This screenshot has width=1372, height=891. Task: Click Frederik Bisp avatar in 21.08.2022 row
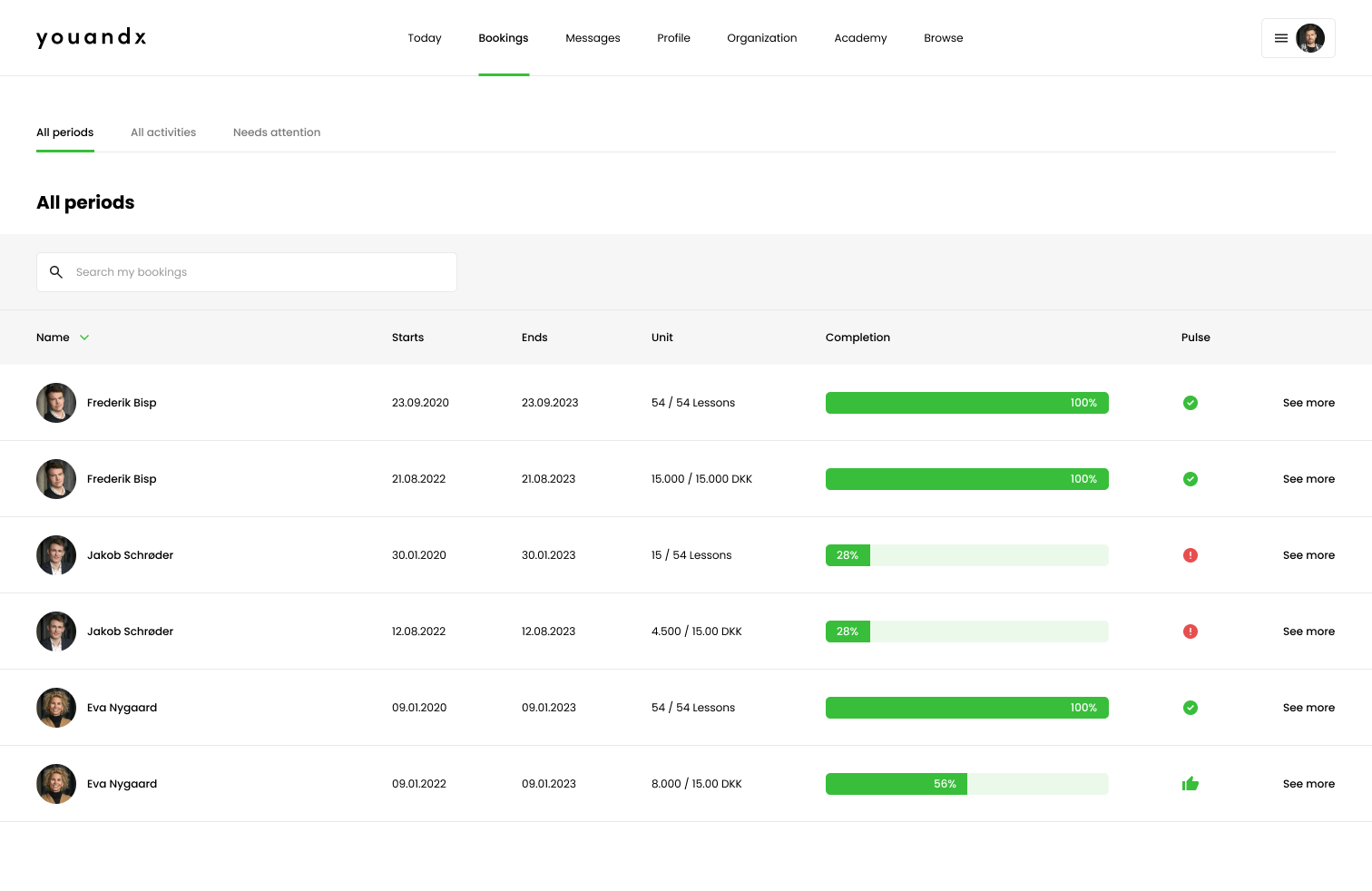click(x=56, y=479)
